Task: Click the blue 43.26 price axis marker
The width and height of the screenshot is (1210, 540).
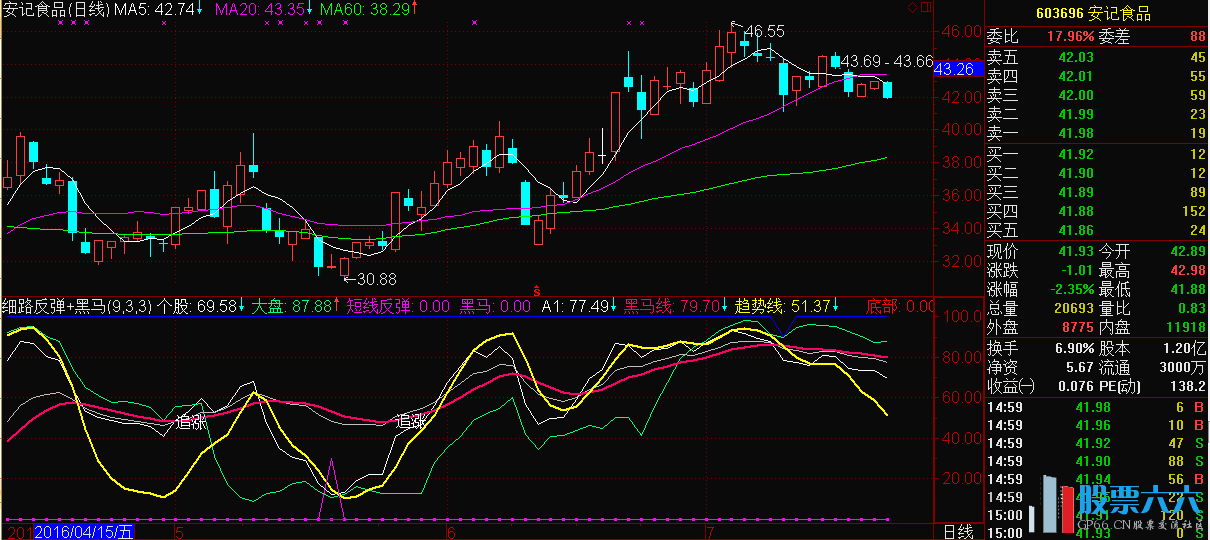Action: (954, 69)
